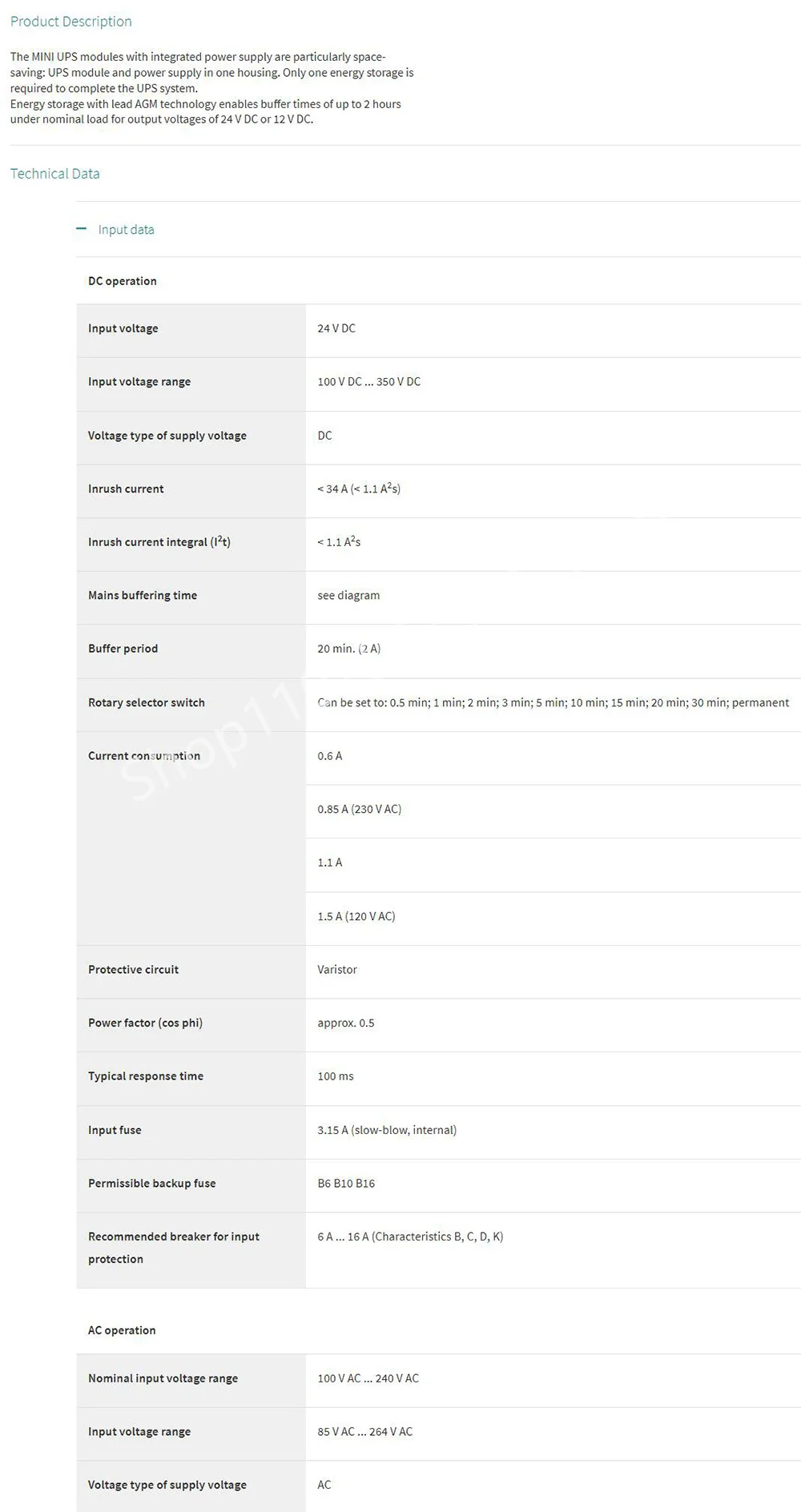
Task: Click the Protective circuit 'Varistor' value
Action: (337, 969)
